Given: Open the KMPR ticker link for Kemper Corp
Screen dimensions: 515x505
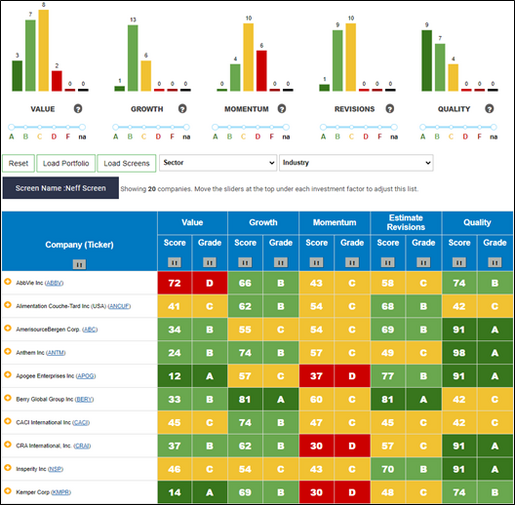Looking at the screenshot, I should tap(61, 492).
